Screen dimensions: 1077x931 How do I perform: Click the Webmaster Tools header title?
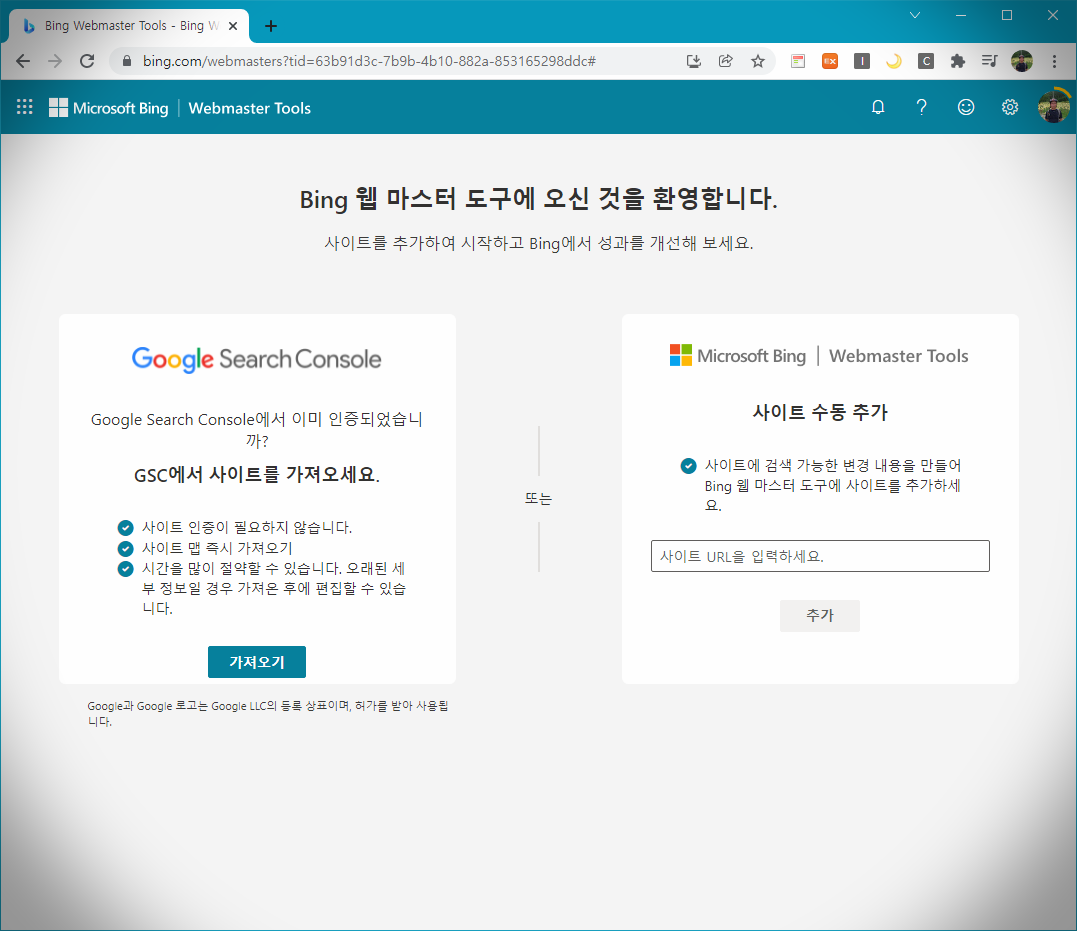click(249, 108)
